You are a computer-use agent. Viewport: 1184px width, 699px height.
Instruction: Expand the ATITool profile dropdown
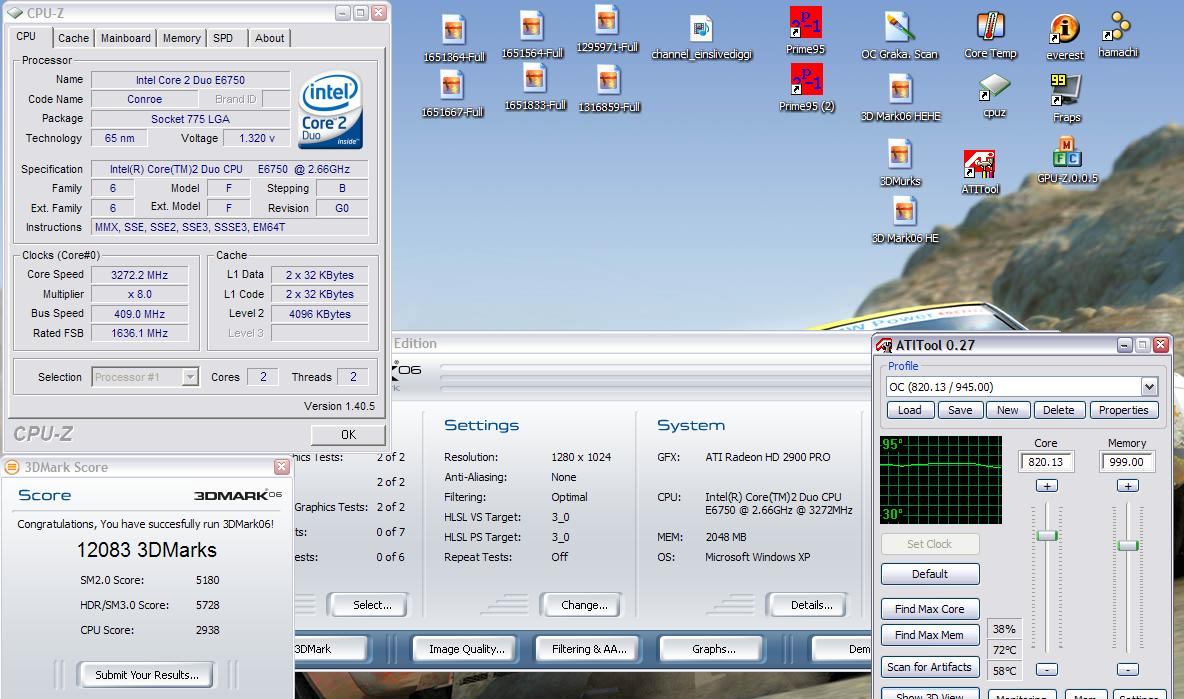[1149, 386]
